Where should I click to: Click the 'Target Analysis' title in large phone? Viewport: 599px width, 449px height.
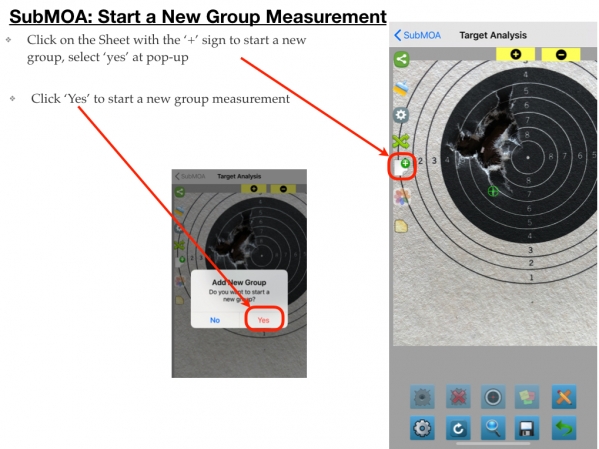click(x=493, y=35)
